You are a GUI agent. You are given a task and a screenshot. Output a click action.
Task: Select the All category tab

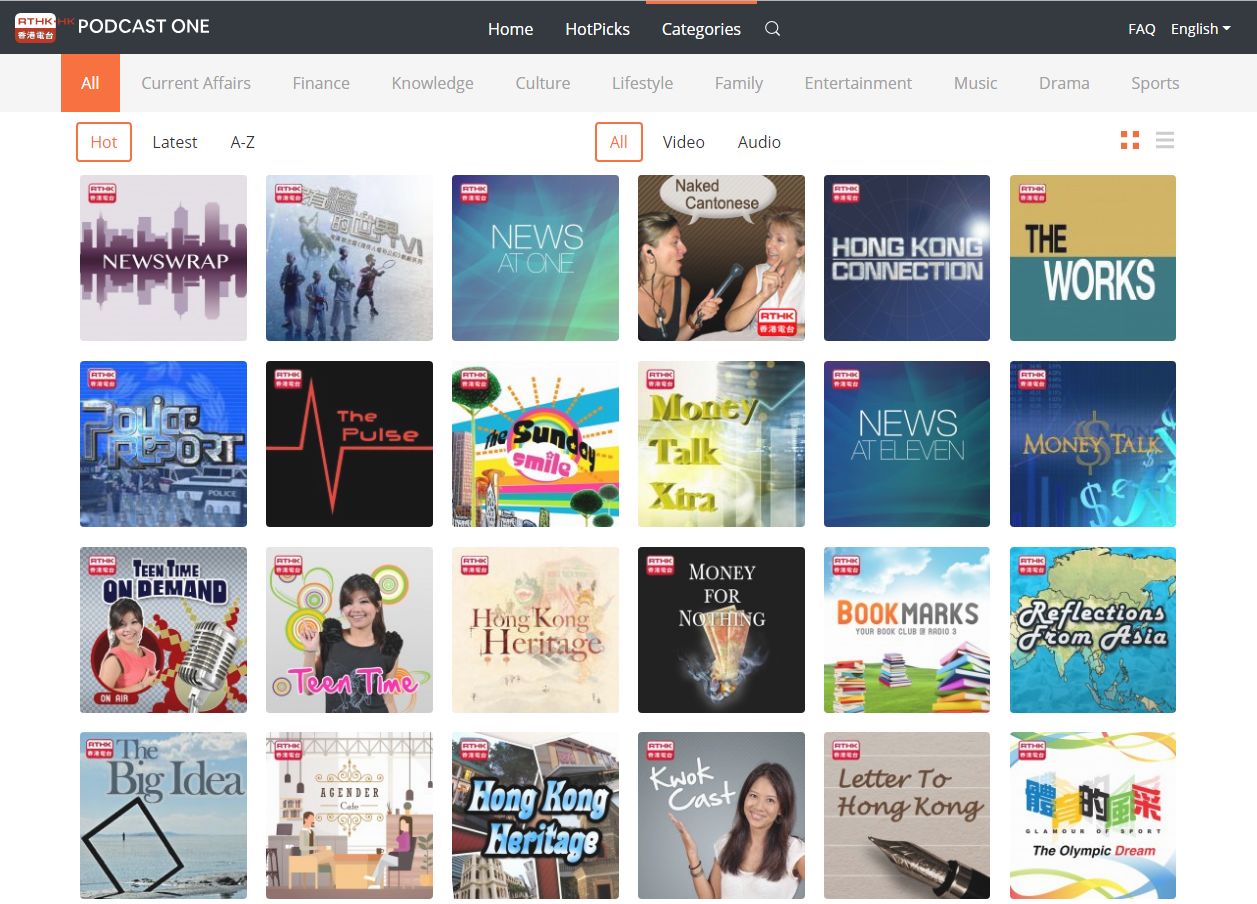click(90, 83)
